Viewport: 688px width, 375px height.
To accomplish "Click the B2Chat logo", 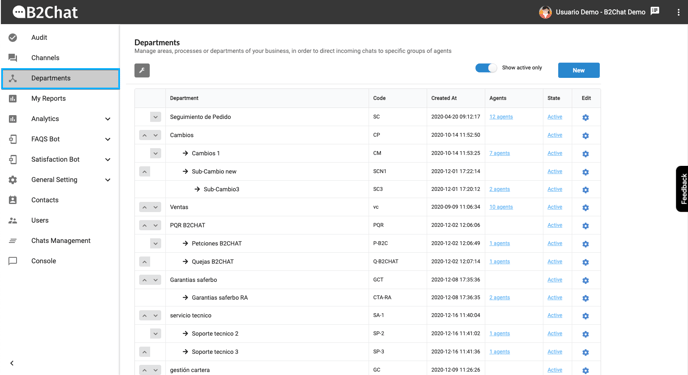I will coord(45,12).
